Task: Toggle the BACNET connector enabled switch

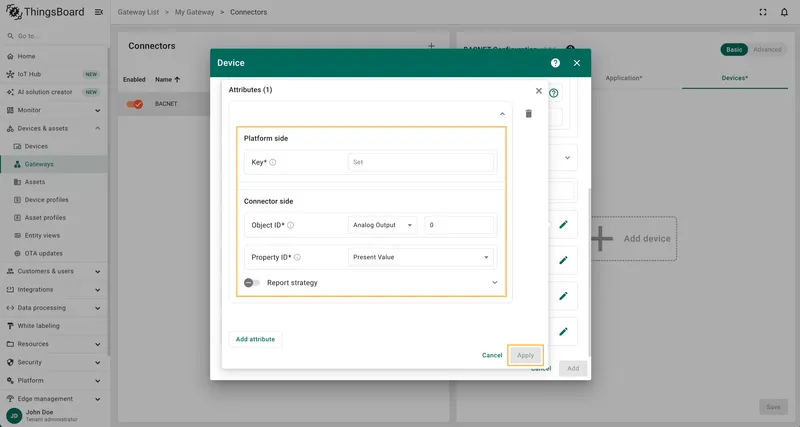Action: pyautogui.click(x=135, y=104)
